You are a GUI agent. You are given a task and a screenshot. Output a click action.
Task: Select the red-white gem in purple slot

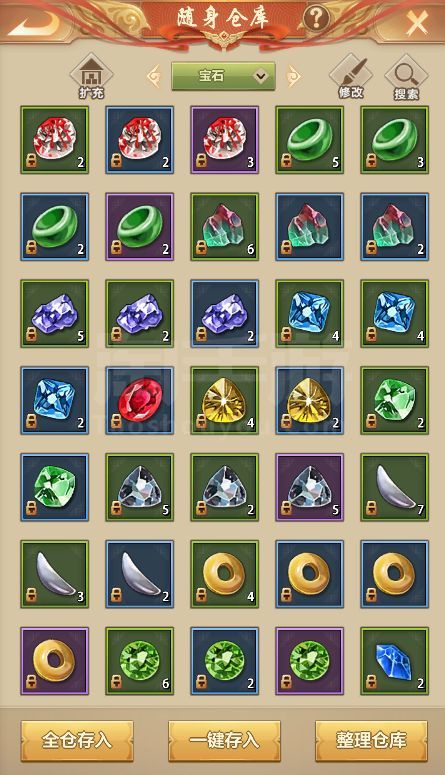click(224, 139)
